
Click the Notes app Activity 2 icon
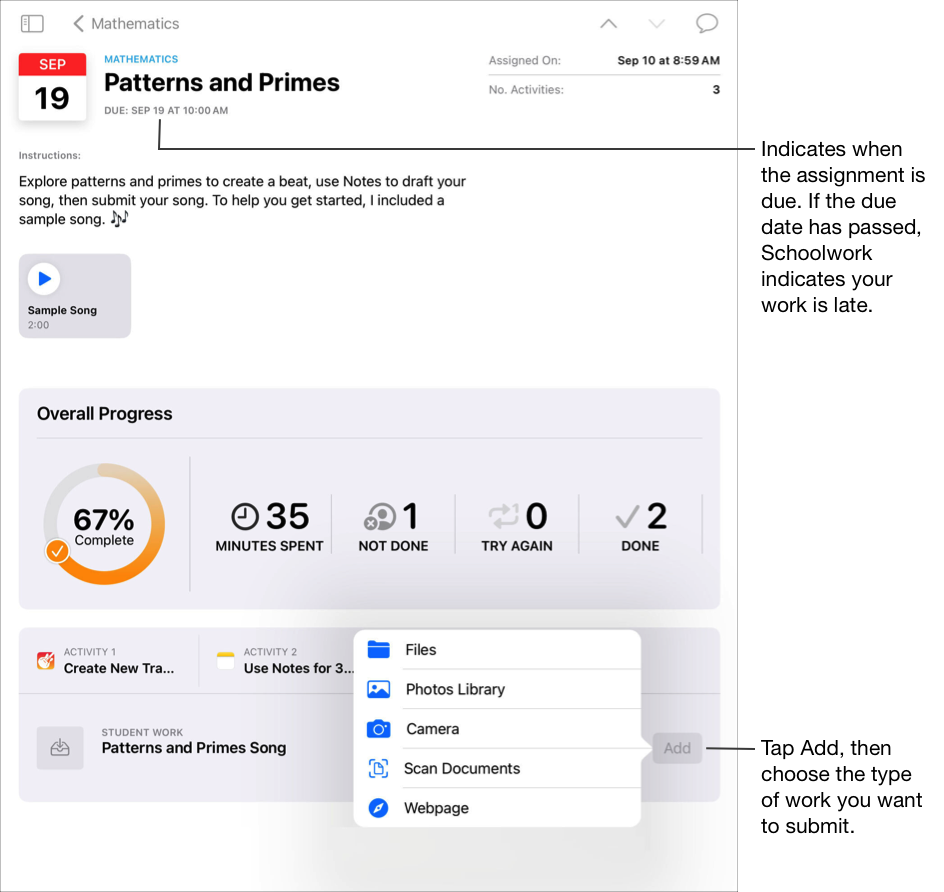tap(226, 661)
